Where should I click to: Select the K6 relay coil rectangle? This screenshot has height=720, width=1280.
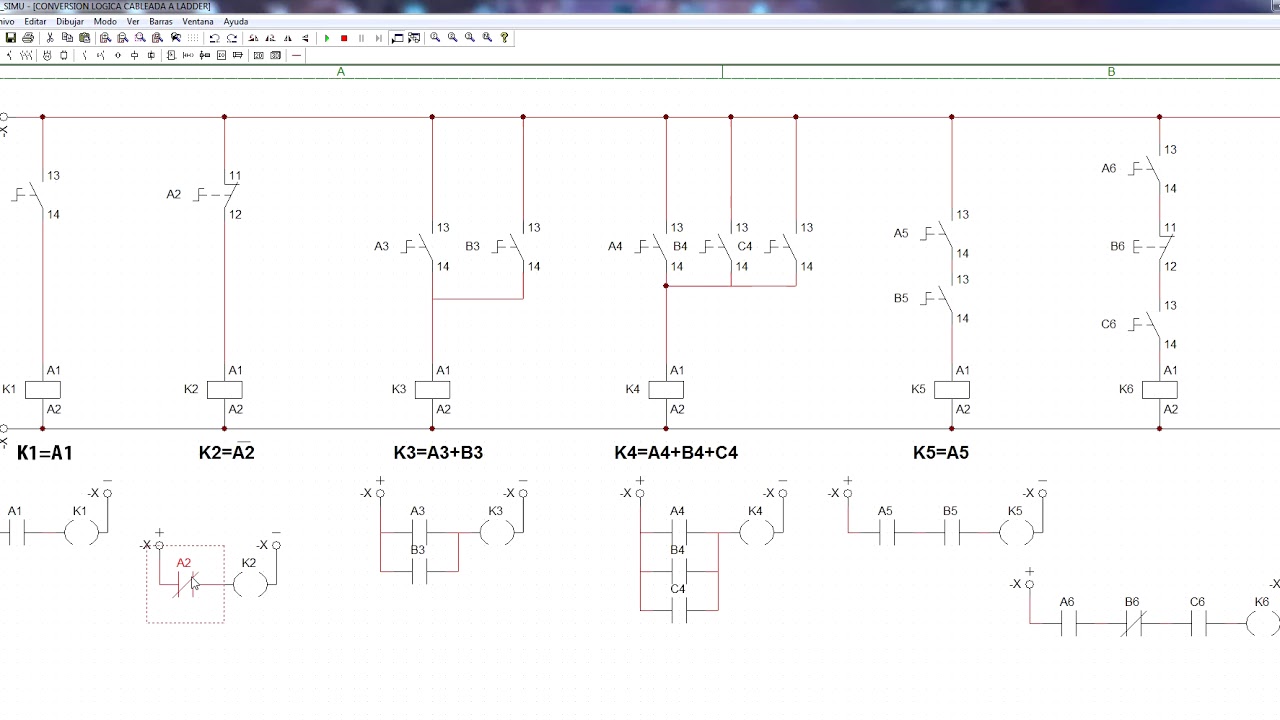[x=1159, y=390]
